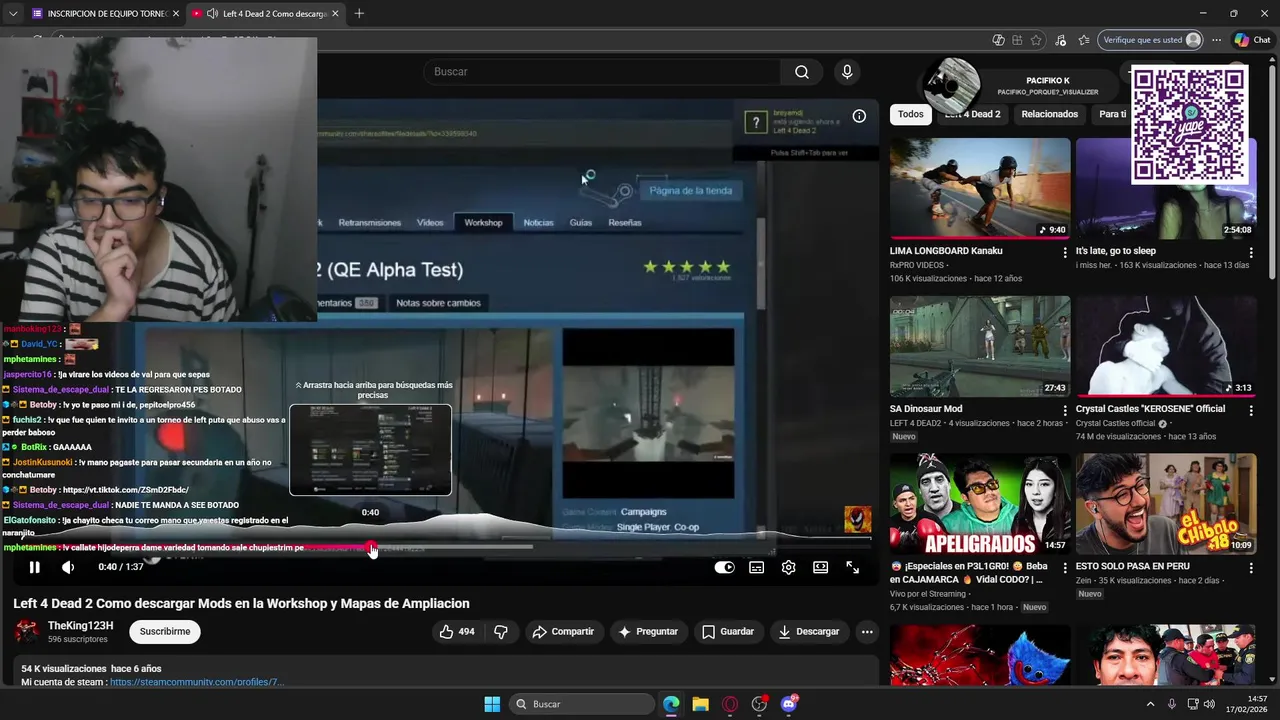Dislike the video
Viewport: 1280px width, 720px height.
[x=501, y=631]
